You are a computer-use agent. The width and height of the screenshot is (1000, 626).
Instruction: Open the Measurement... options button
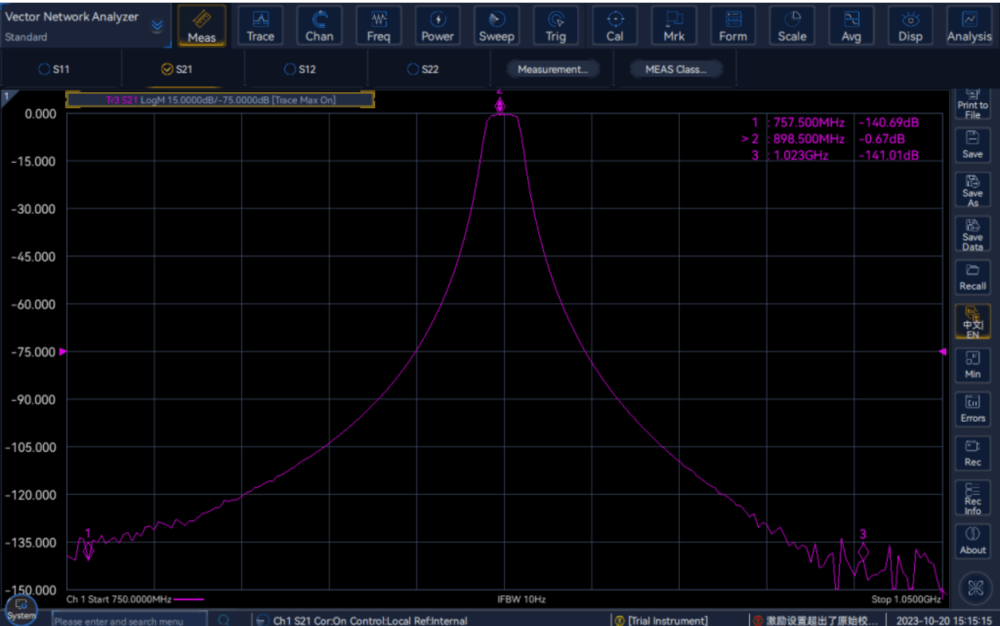[x=552, y=69]
